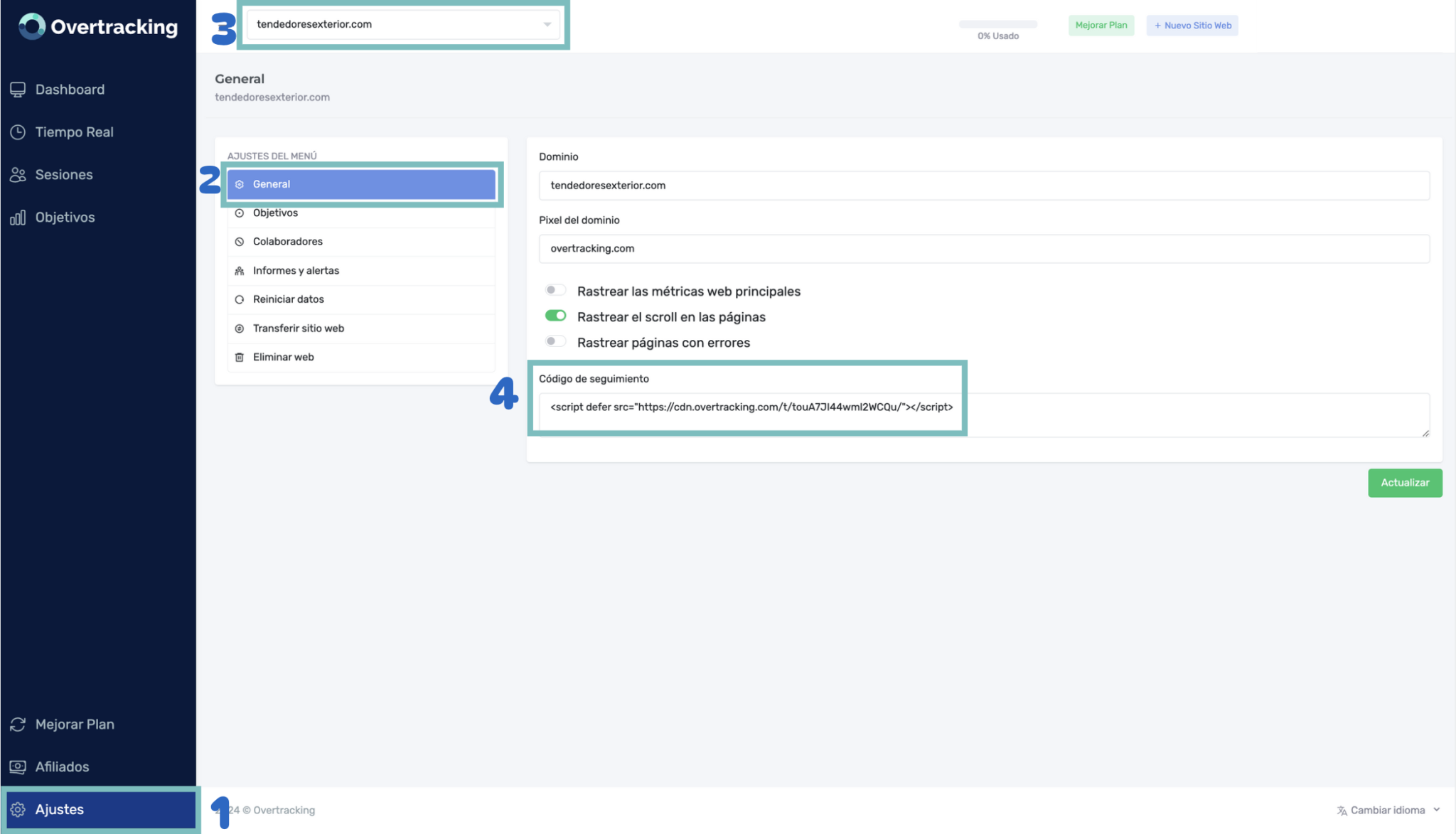The image size is (1456, 834).
Task: Select Eliminar web settings item
Action: pos(361,357)
